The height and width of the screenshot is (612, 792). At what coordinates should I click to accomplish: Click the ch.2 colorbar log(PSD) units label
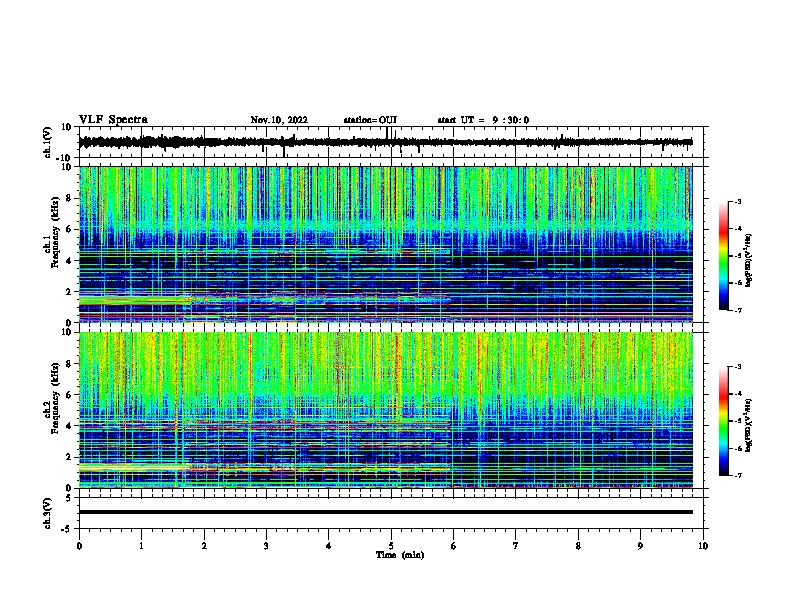point(749,426)
